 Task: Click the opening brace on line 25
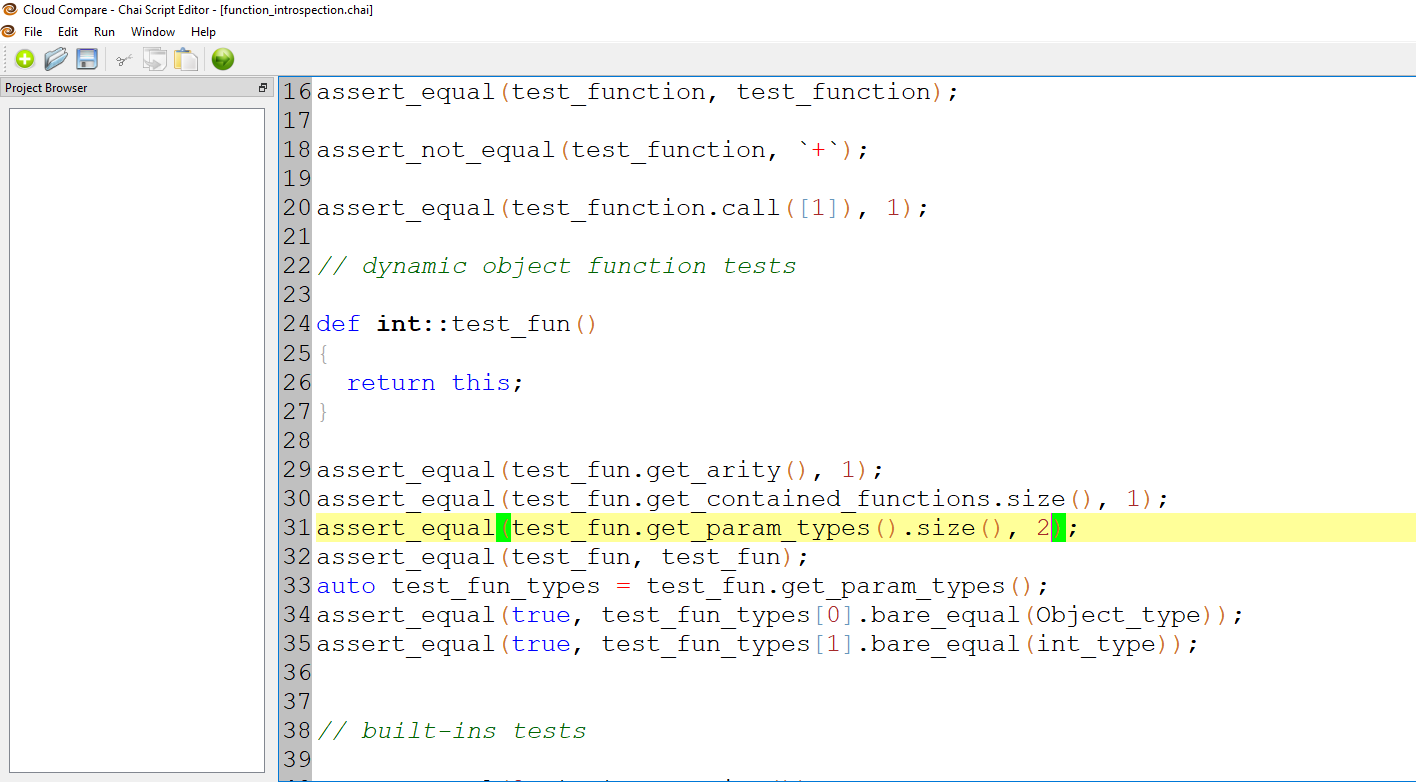click(323, 354)
